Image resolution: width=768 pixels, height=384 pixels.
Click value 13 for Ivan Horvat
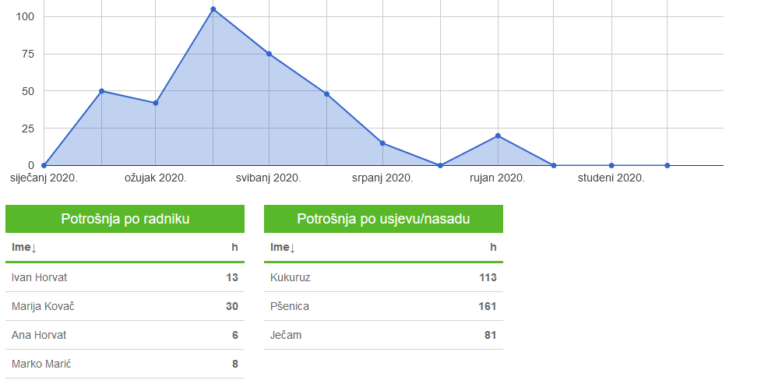(x=232, y=278)
